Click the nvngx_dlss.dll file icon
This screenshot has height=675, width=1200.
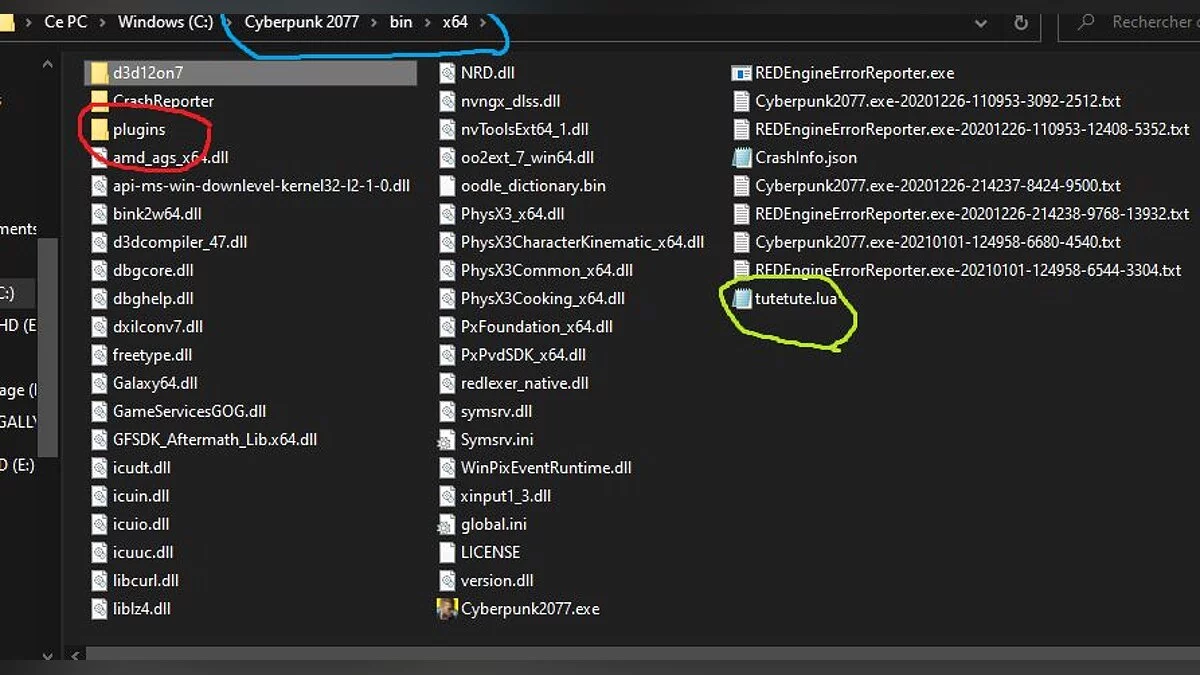click(x=446, y=101)
